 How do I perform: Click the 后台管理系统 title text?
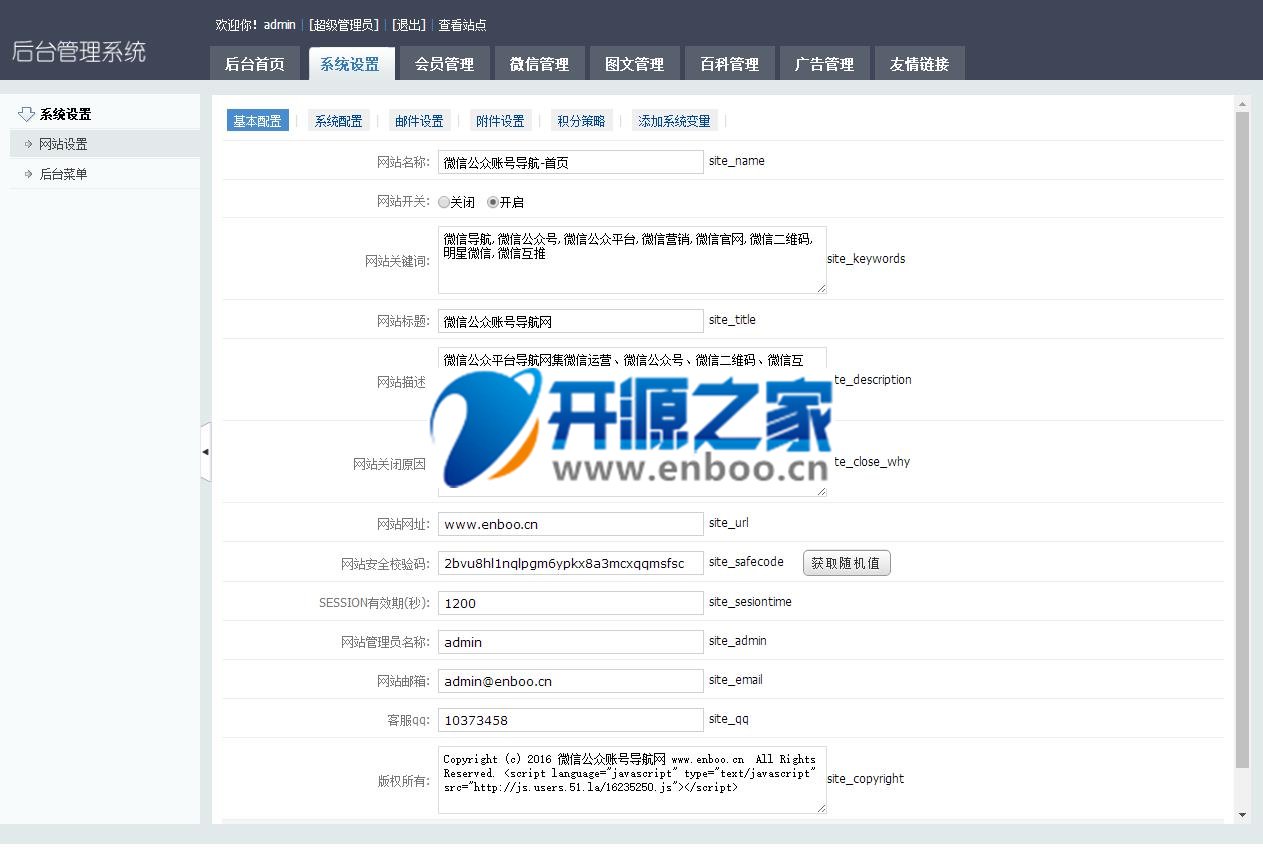pos(79,51)
